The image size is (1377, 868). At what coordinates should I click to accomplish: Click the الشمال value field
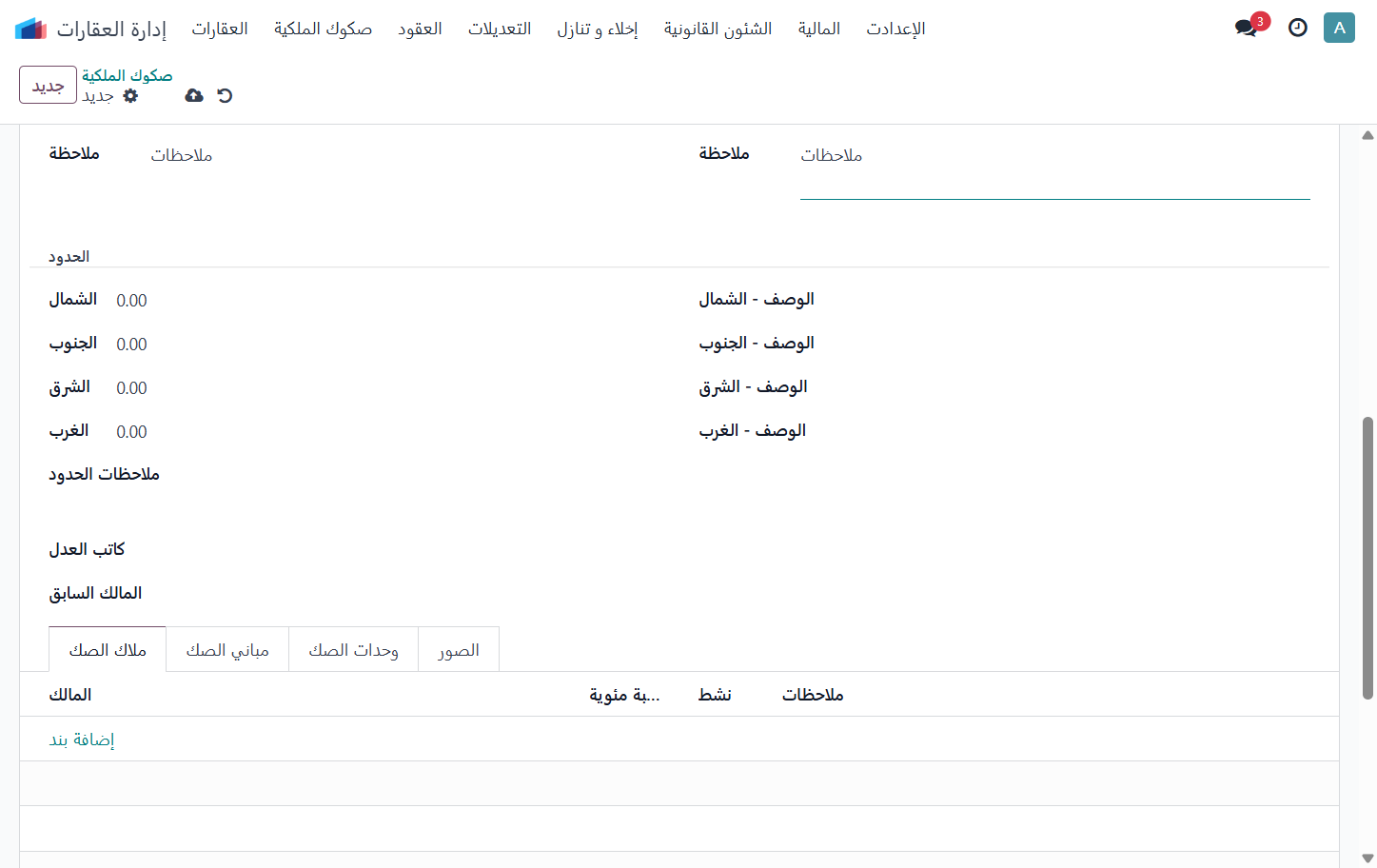click(x=388, y=301)
